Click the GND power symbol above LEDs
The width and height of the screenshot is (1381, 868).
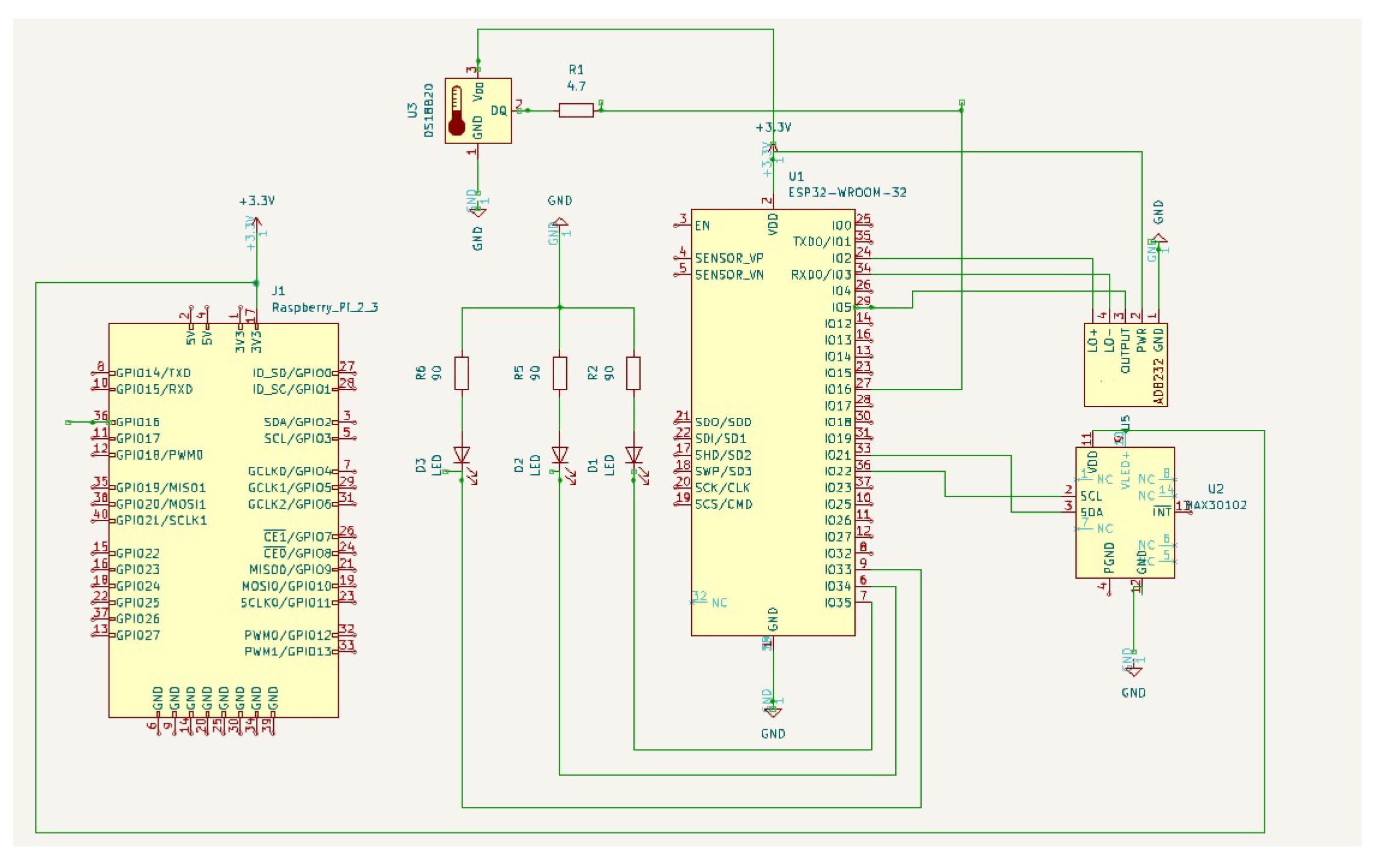559,222
